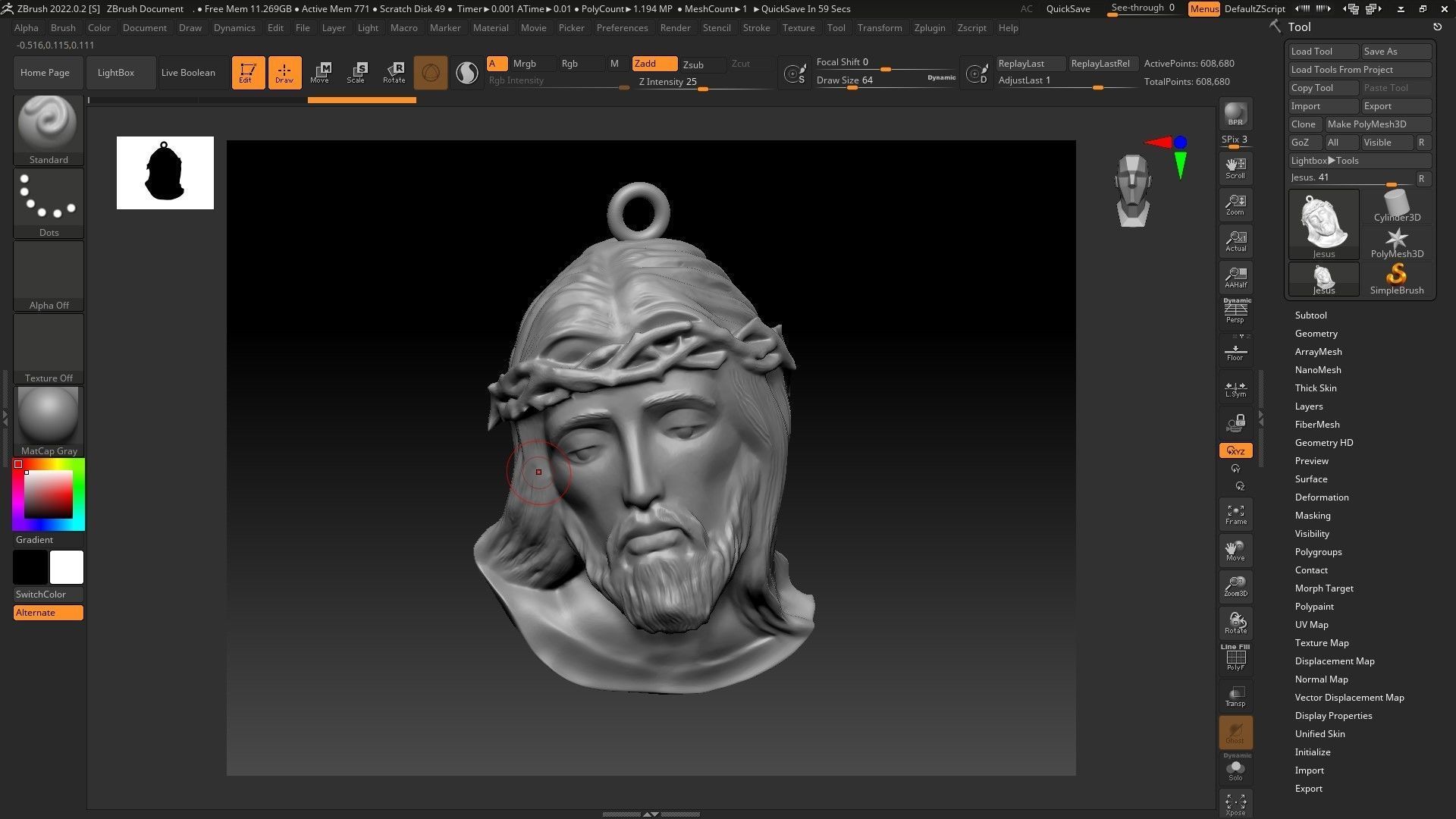
Task: Open the Zplugin menu
Action: pos(929,27)
